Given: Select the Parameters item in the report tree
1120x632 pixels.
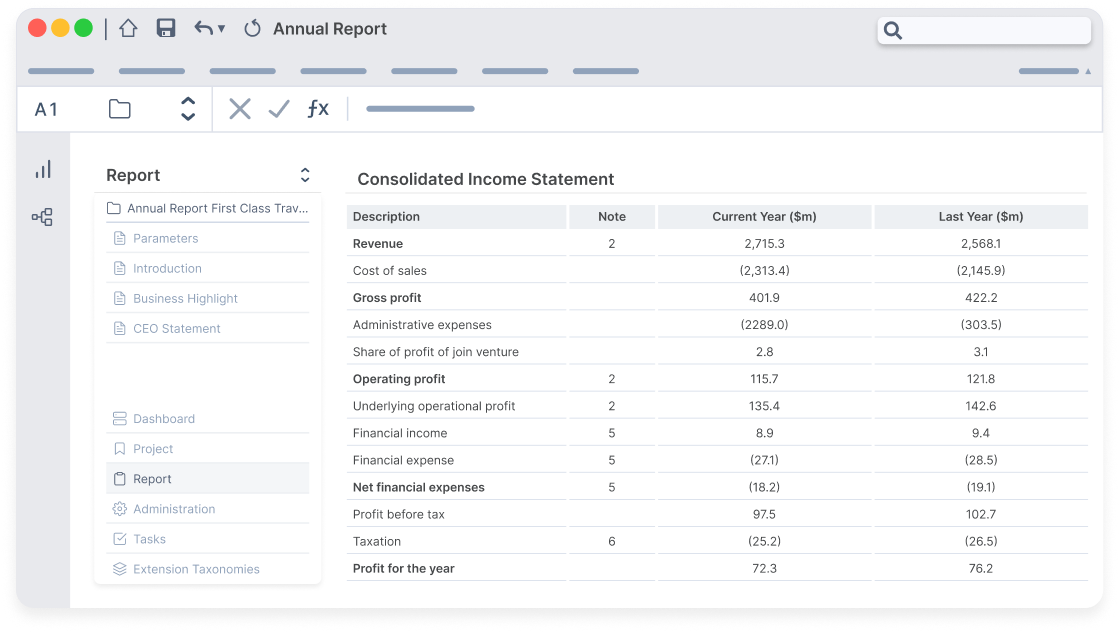Looking at the screenshot, I should click(x=168, y=238).
